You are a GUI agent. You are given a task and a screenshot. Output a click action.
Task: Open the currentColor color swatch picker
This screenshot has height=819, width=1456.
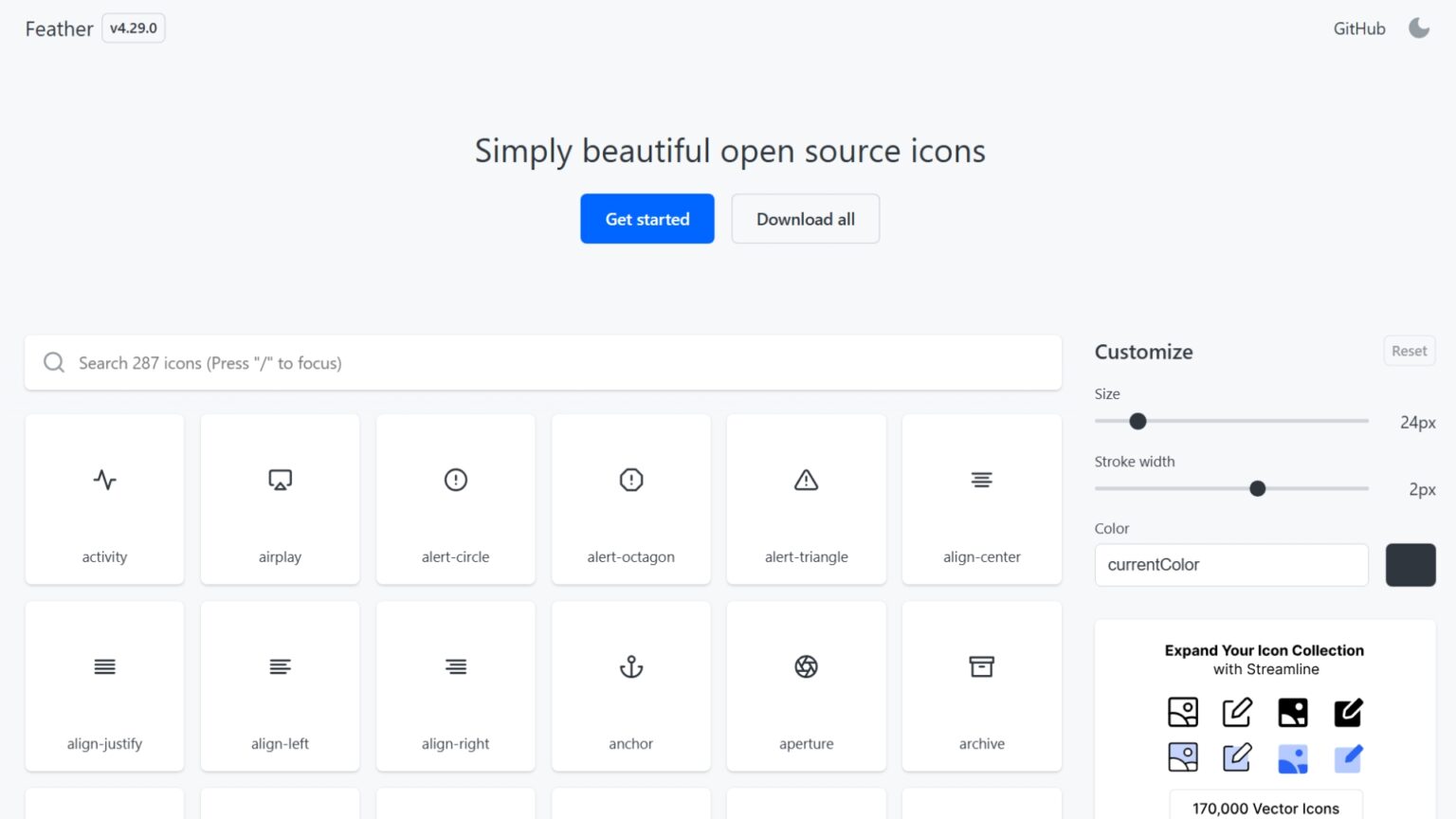[x=1410, y=565]
